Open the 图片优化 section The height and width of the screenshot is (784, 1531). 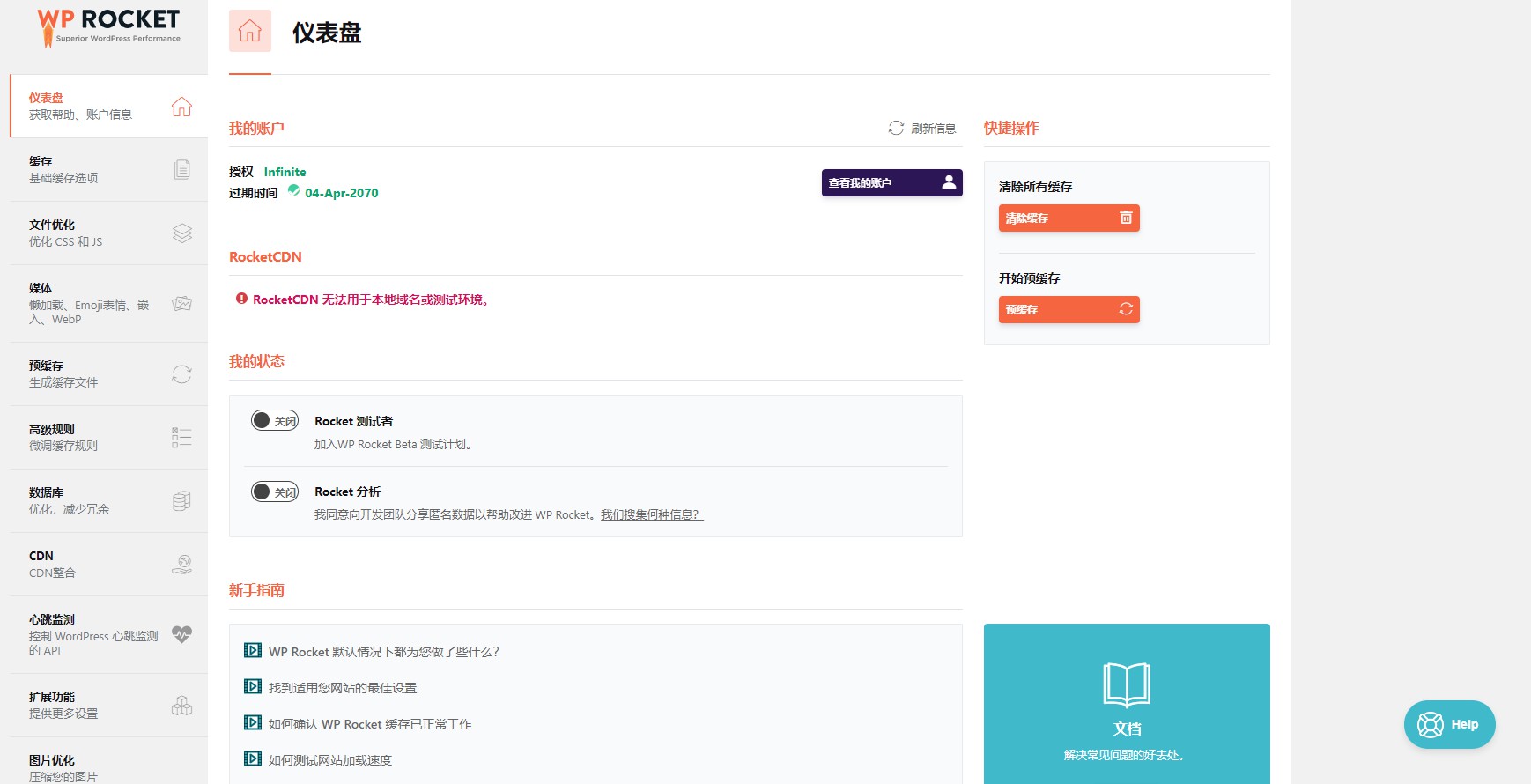tap(109, 763)
